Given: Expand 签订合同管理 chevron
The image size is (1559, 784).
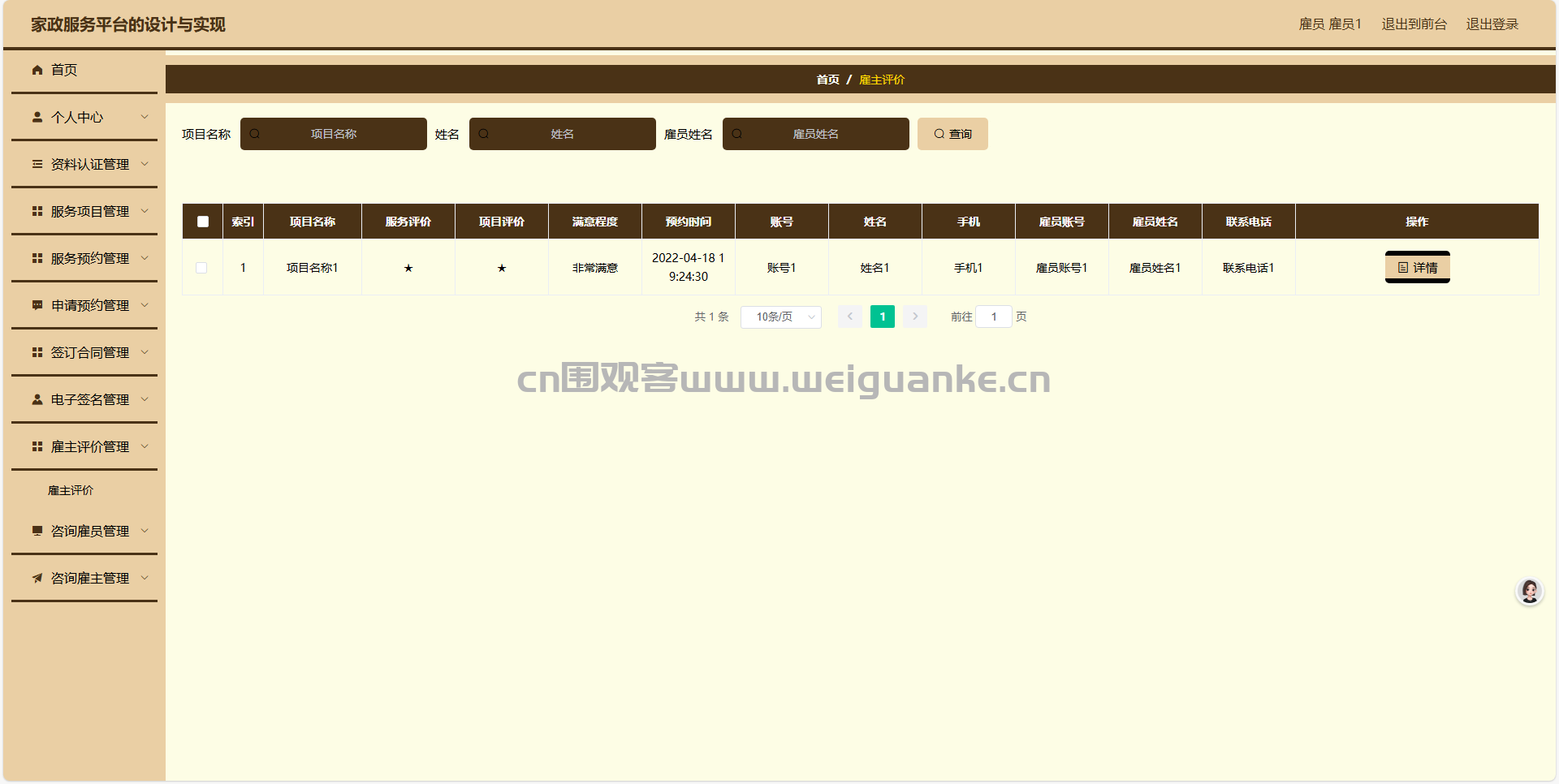Looking at the screenshot, I should pyautogui.click(x=145, y=352).
